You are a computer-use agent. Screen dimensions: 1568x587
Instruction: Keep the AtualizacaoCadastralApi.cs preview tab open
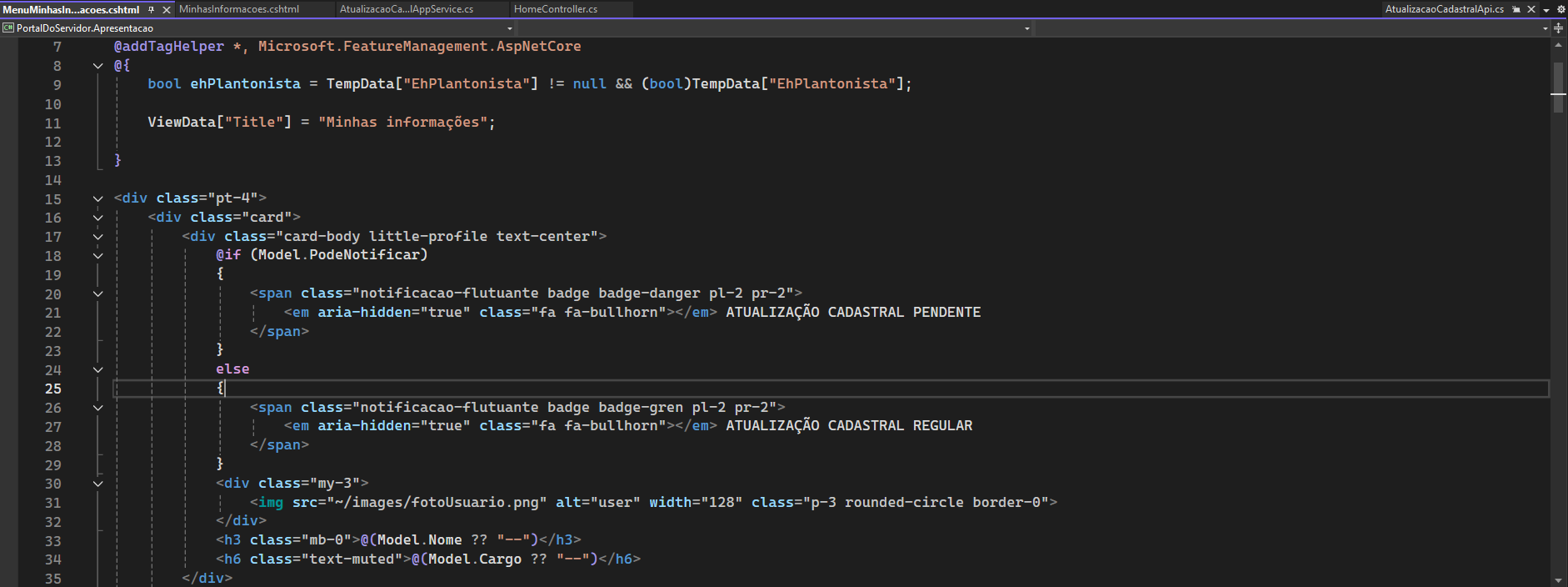click(x=1516, y=9)
